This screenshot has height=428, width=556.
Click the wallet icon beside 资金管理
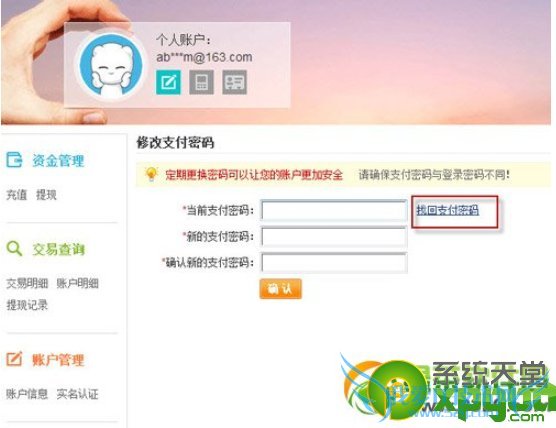pyautogui.click(x=14, y=160)
